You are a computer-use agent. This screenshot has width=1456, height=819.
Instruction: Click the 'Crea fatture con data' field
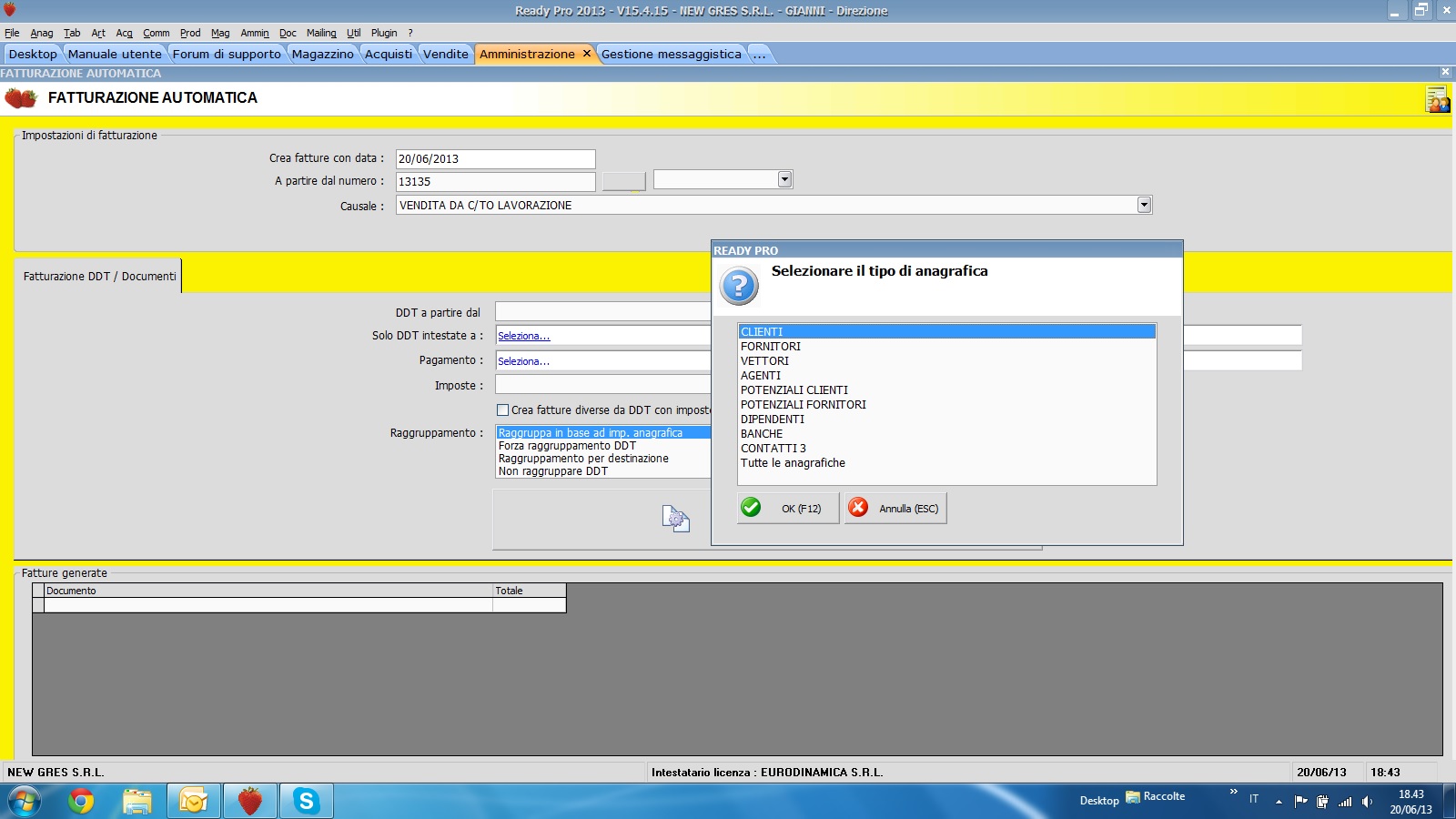pos(495,158)
